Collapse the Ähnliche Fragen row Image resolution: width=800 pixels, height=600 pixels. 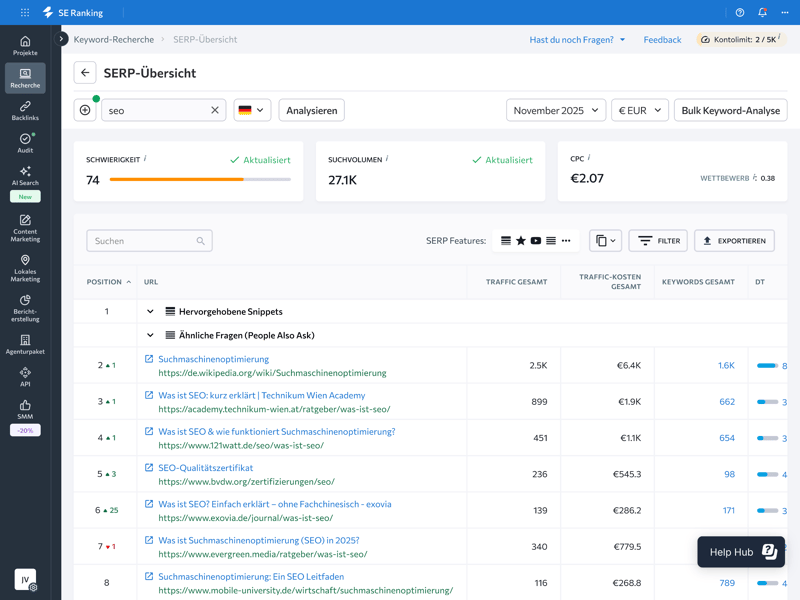[150, 336]
